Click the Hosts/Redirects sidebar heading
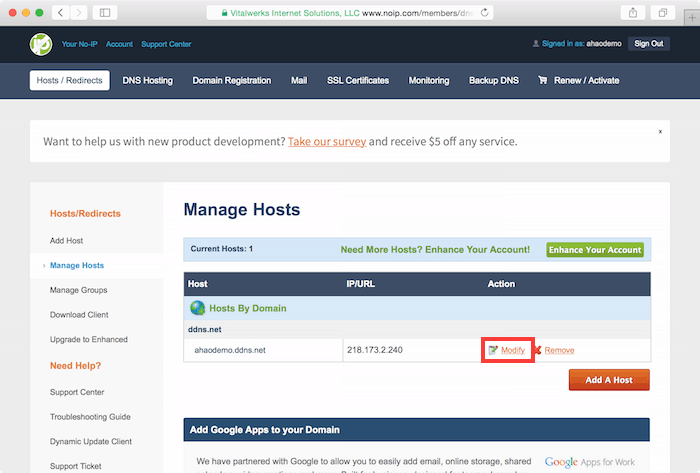 click(x=85, y=214)
